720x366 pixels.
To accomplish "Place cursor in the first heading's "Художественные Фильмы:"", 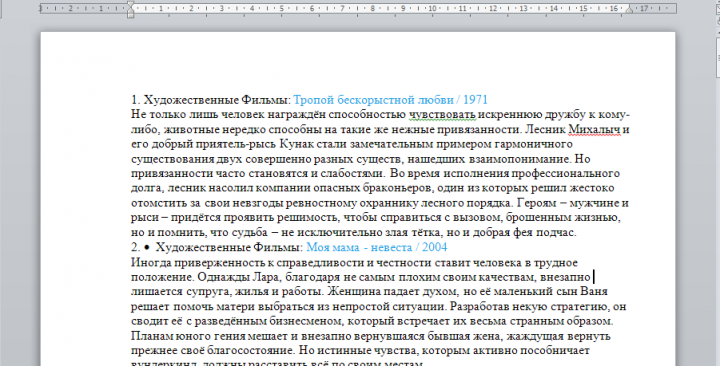I will tap(217, 100).
